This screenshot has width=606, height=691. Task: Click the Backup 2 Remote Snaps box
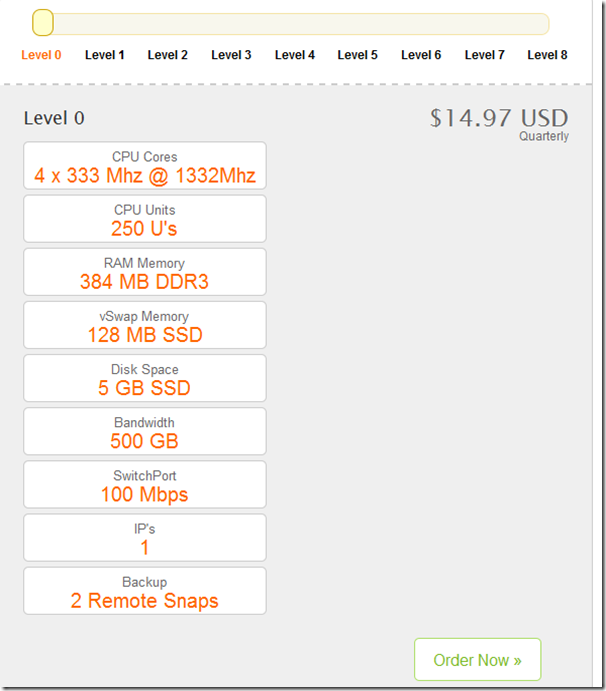tap(145, 591)
